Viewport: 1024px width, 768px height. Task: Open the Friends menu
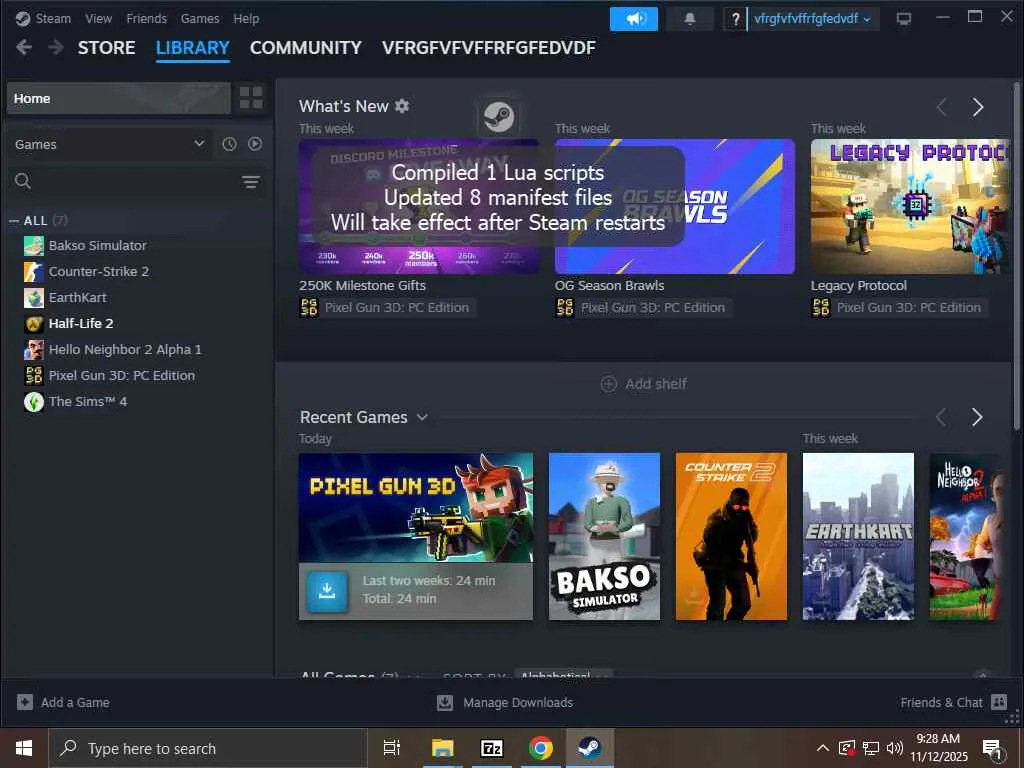[146, 18]
